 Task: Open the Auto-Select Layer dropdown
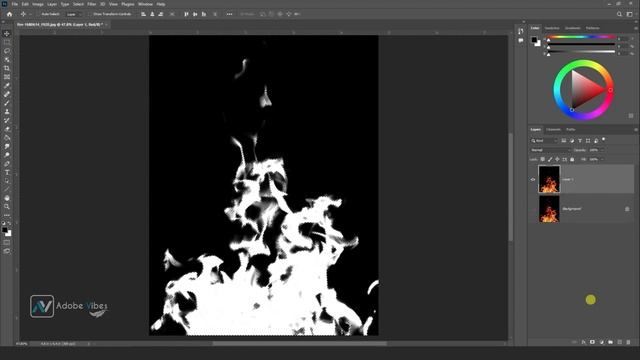tap(74, 14)
